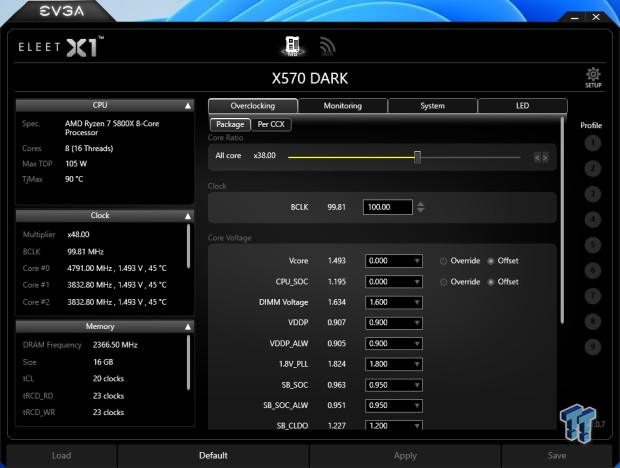Select Profile slot 2
Viewport: 620px width, 468px height.
coord(592,168)
